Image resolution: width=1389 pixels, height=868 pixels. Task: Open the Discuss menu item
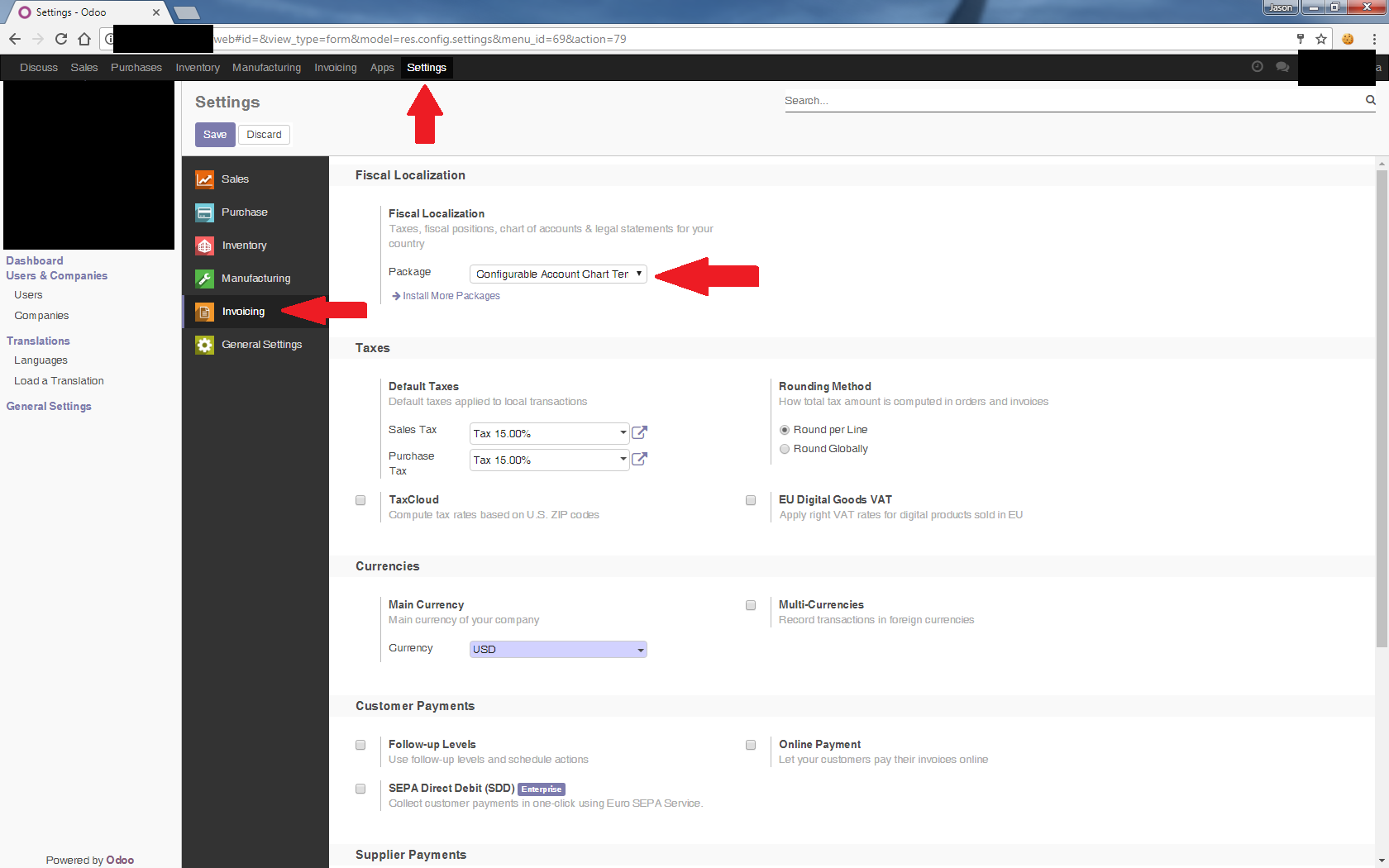coord(38,68)
